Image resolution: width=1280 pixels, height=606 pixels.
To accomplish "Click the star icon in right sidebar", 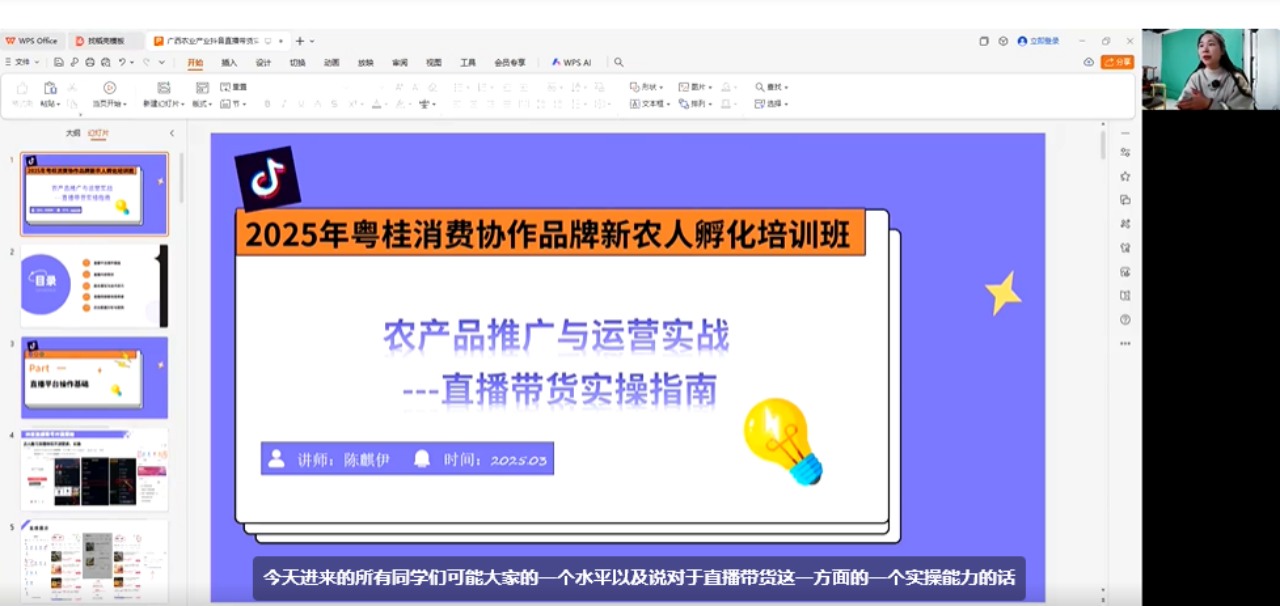I will pyautogui.click(x=1125, y=176).
